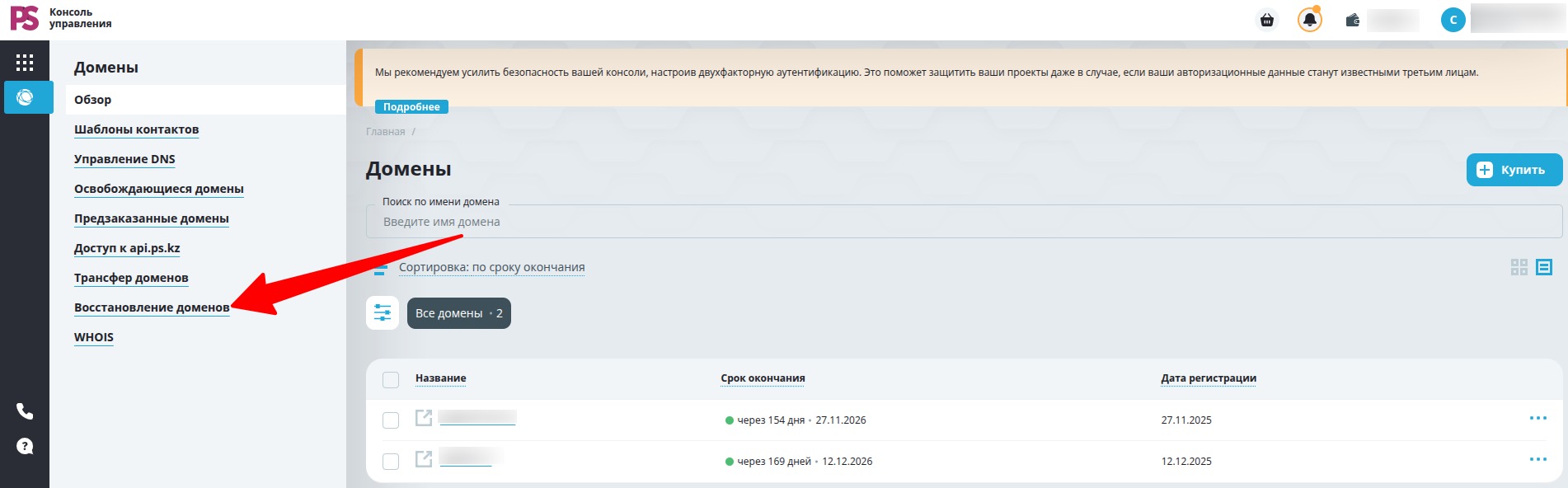The width and height of the screenshot is (1568, 488).
Task: Click registration date '12.12.2025'
Action: click(x=1186, y=462)
